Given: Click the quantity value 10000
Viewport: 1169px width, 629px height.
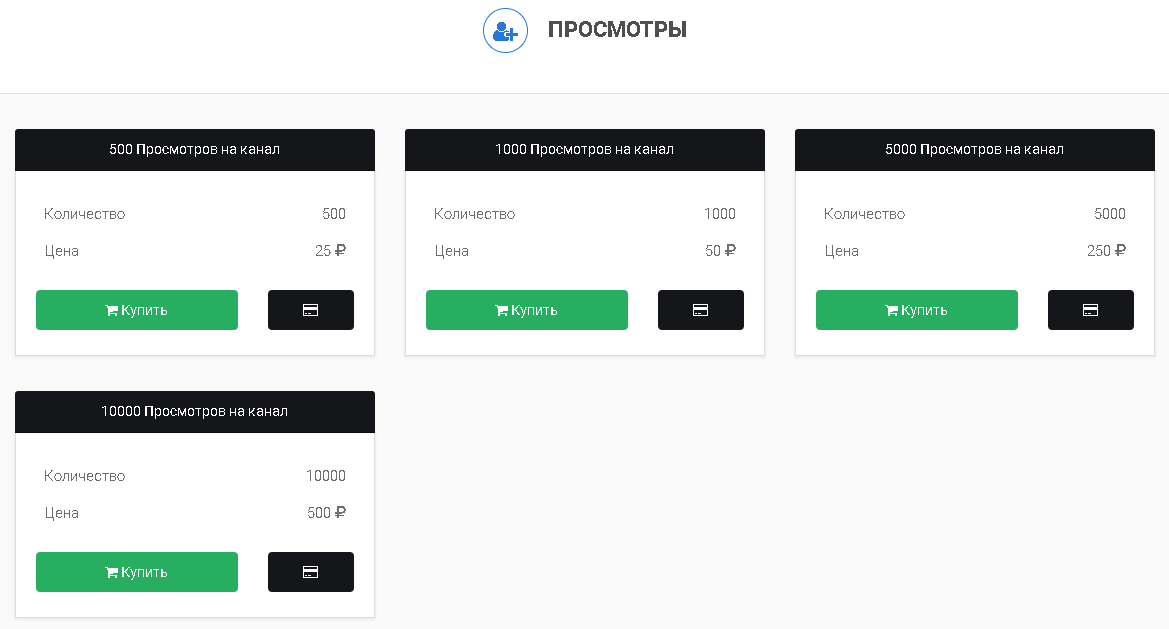Looking at the screenshot, I should click(326, 475).
